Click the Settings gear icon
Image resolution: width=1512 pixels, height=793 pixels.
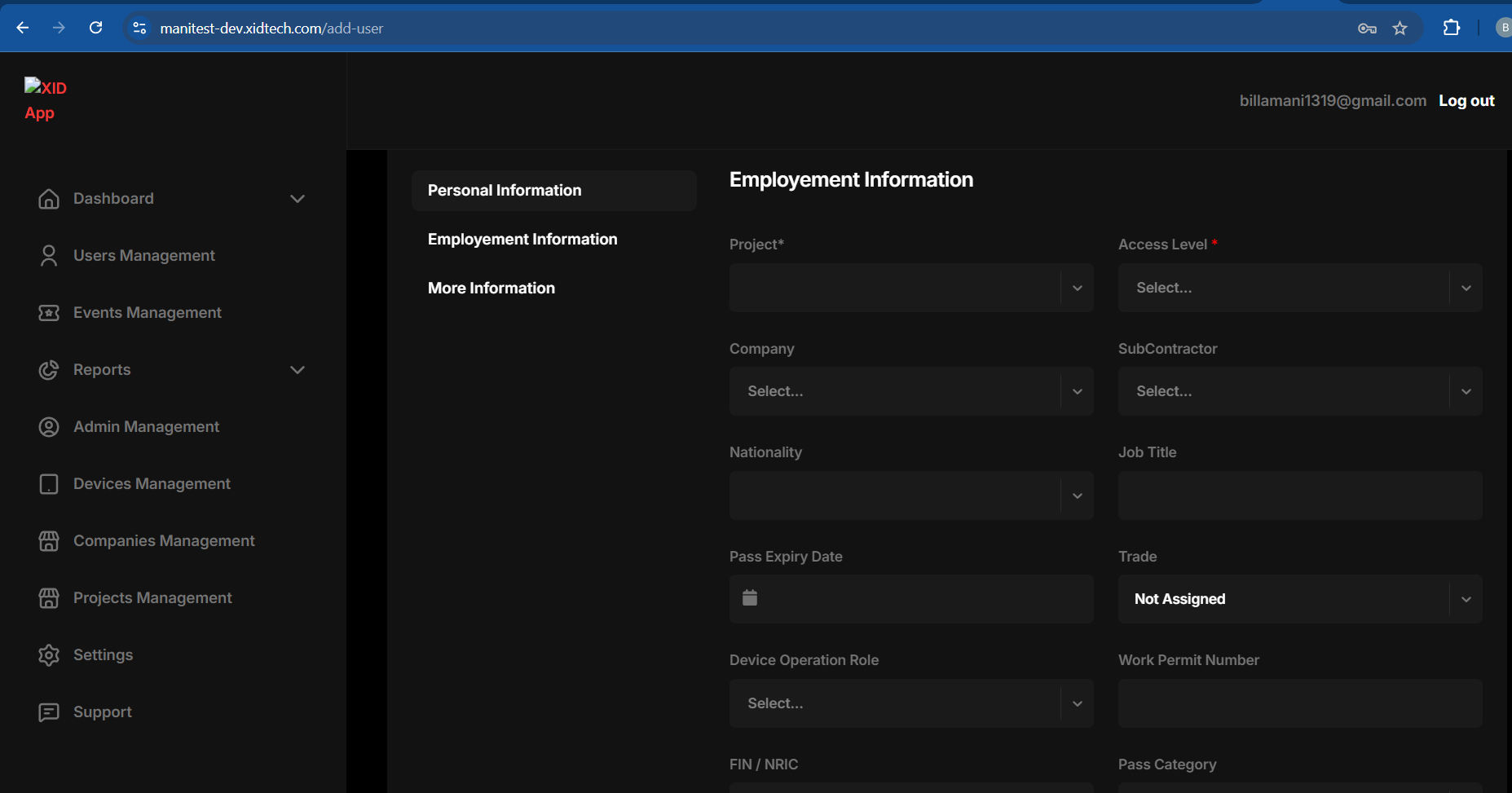pyautogui.click(x=49, y=655)
